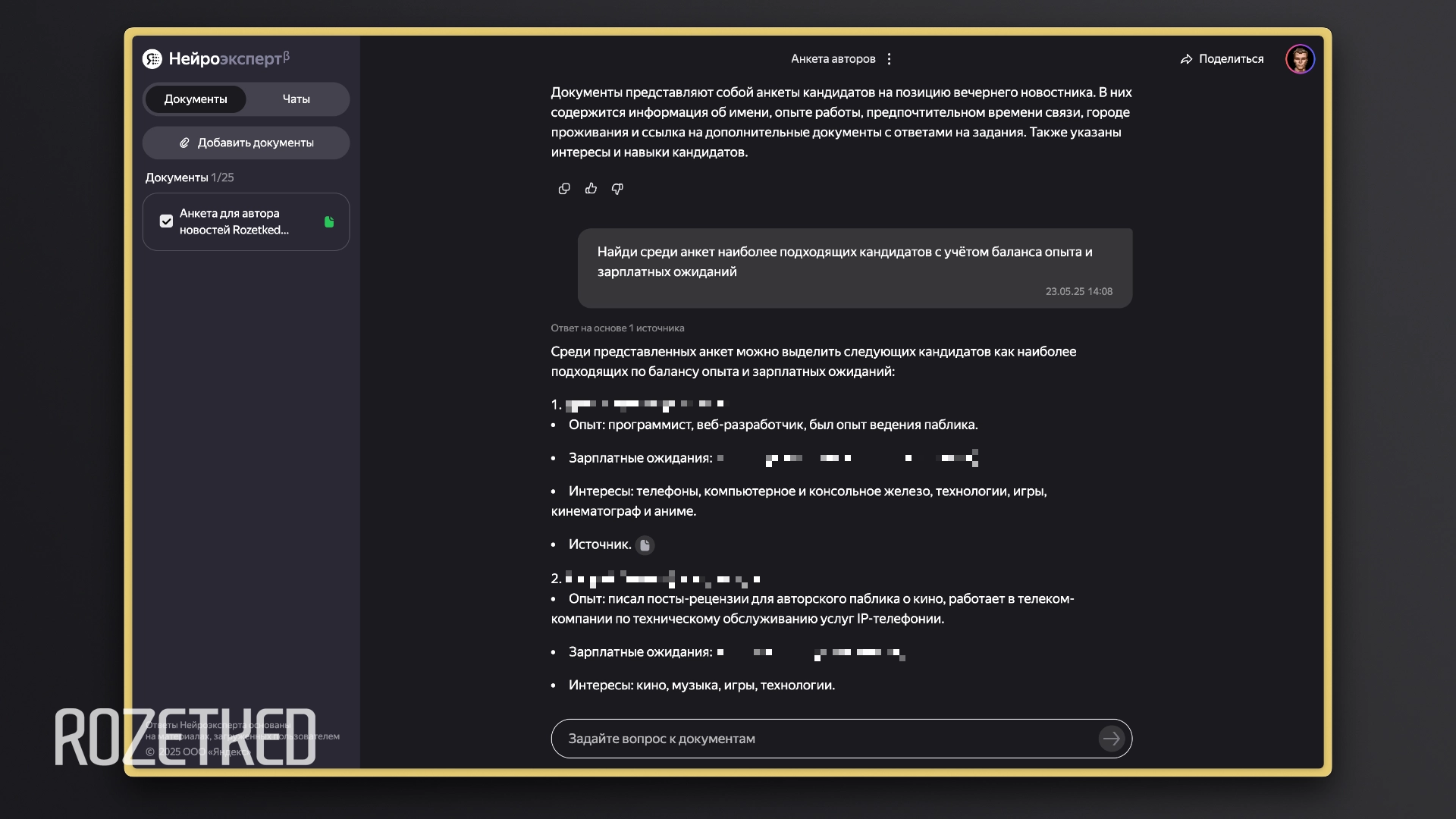Click the Поделиться share button
Image resolution: width=1456 pixels, height=819 pixels.
coord(1222,59)
